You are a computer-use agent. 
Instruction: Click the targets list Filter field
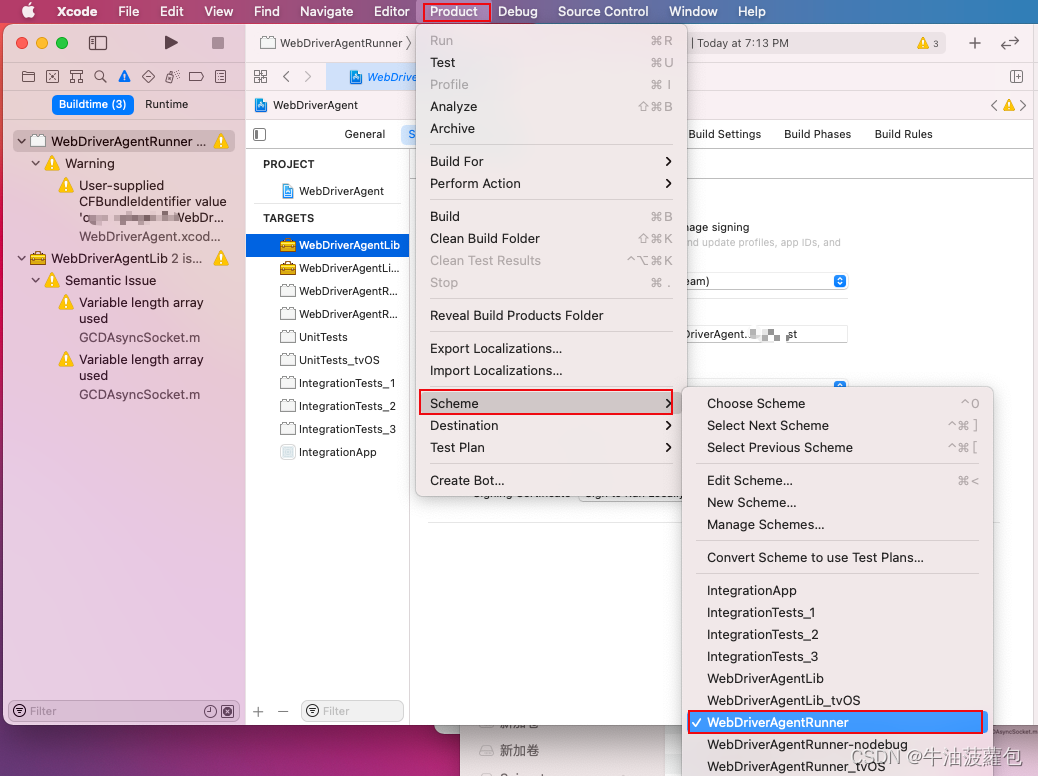point(352,711)
